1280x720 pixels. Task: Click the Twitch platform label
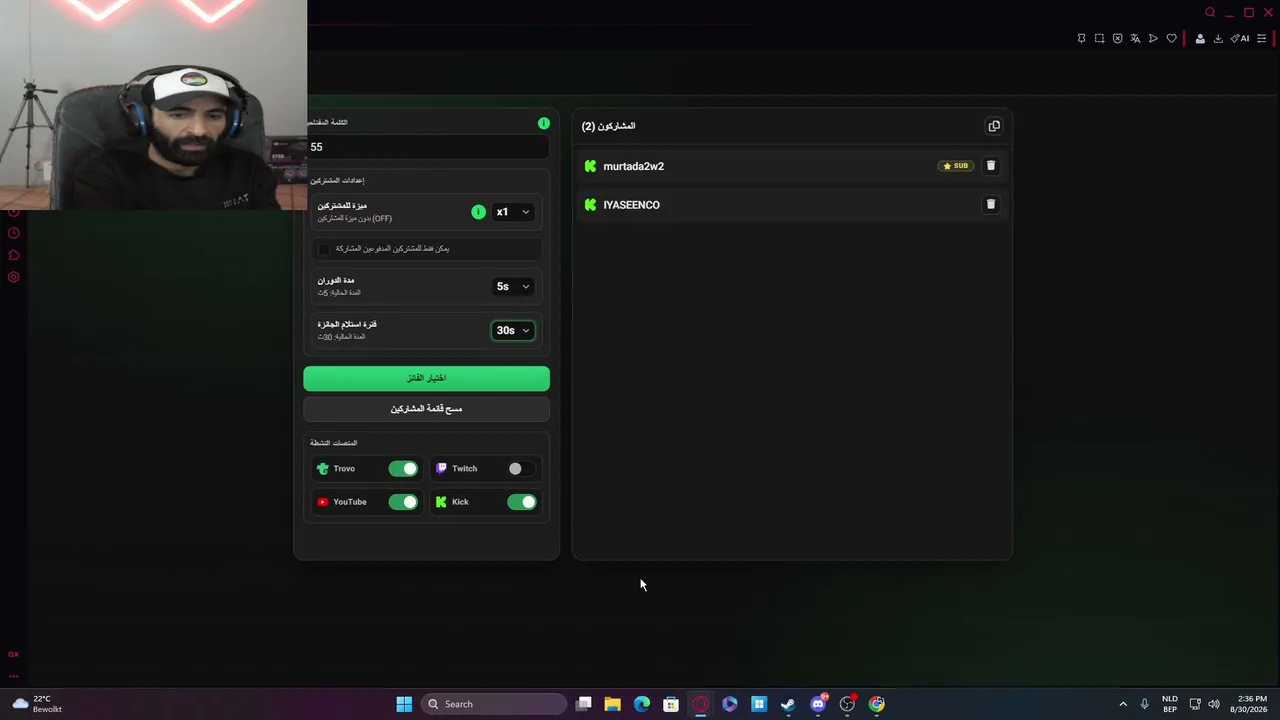coord(464,468)
